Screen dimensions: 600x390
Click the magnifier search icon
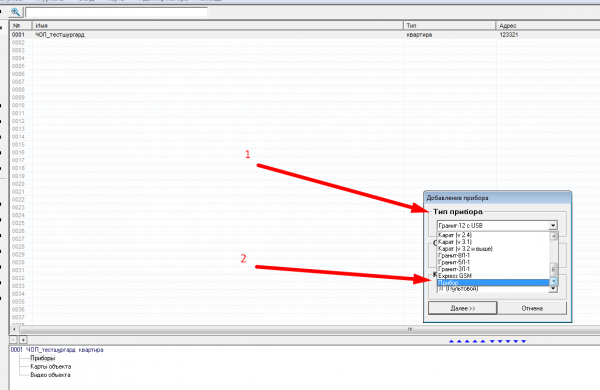(15, 12)
